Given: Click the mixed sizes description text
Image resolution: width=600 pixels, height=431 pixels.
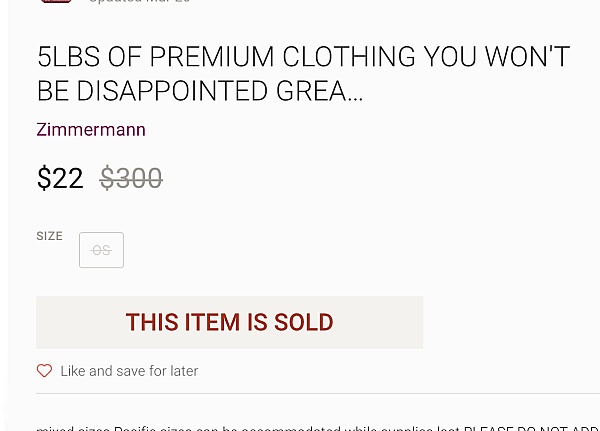Looking at the screenshot, I should click(318, 428).
